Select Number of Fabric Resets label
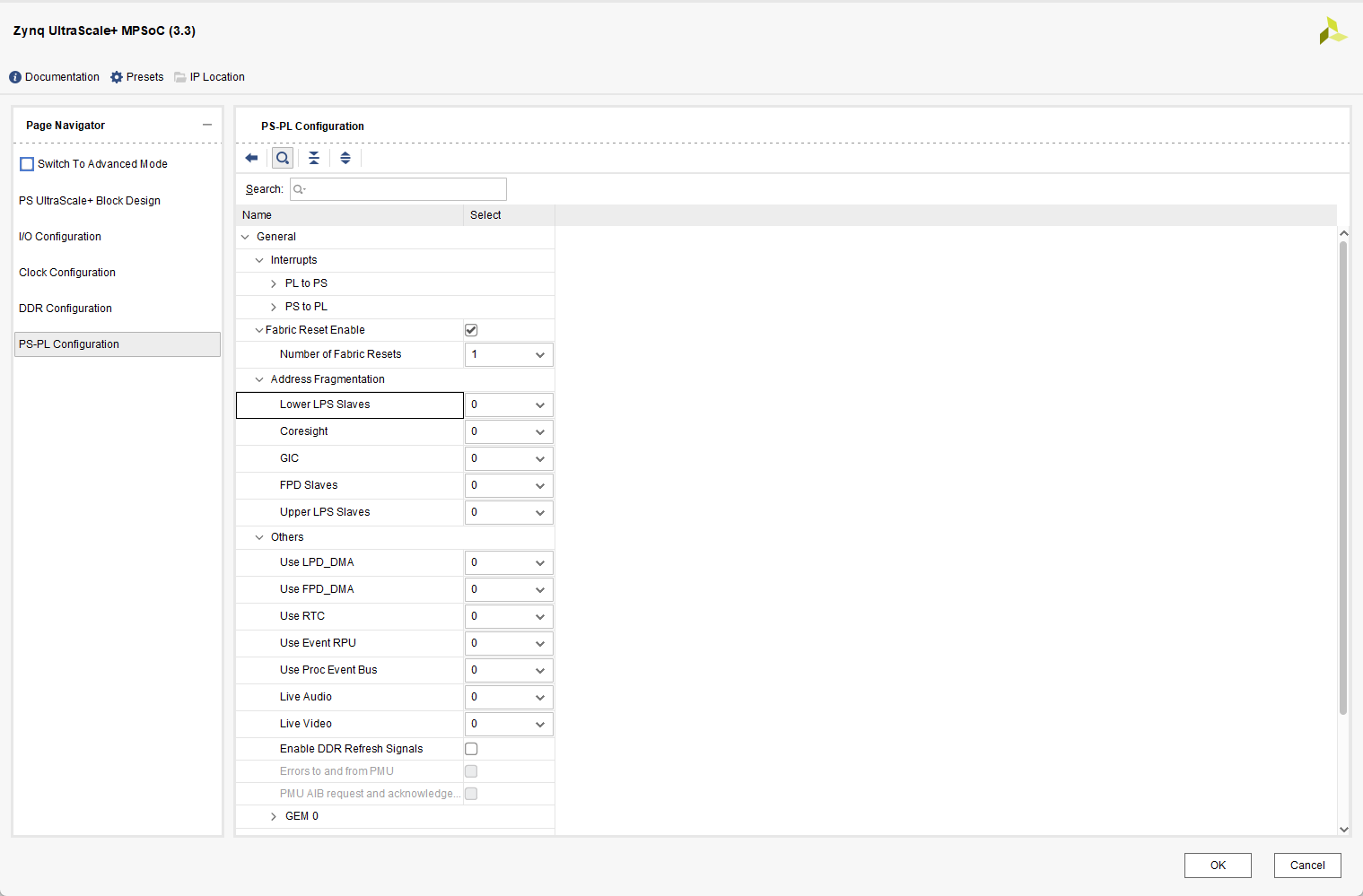The width and height of the screenshot is (1363, 896). tap(340, 354)
